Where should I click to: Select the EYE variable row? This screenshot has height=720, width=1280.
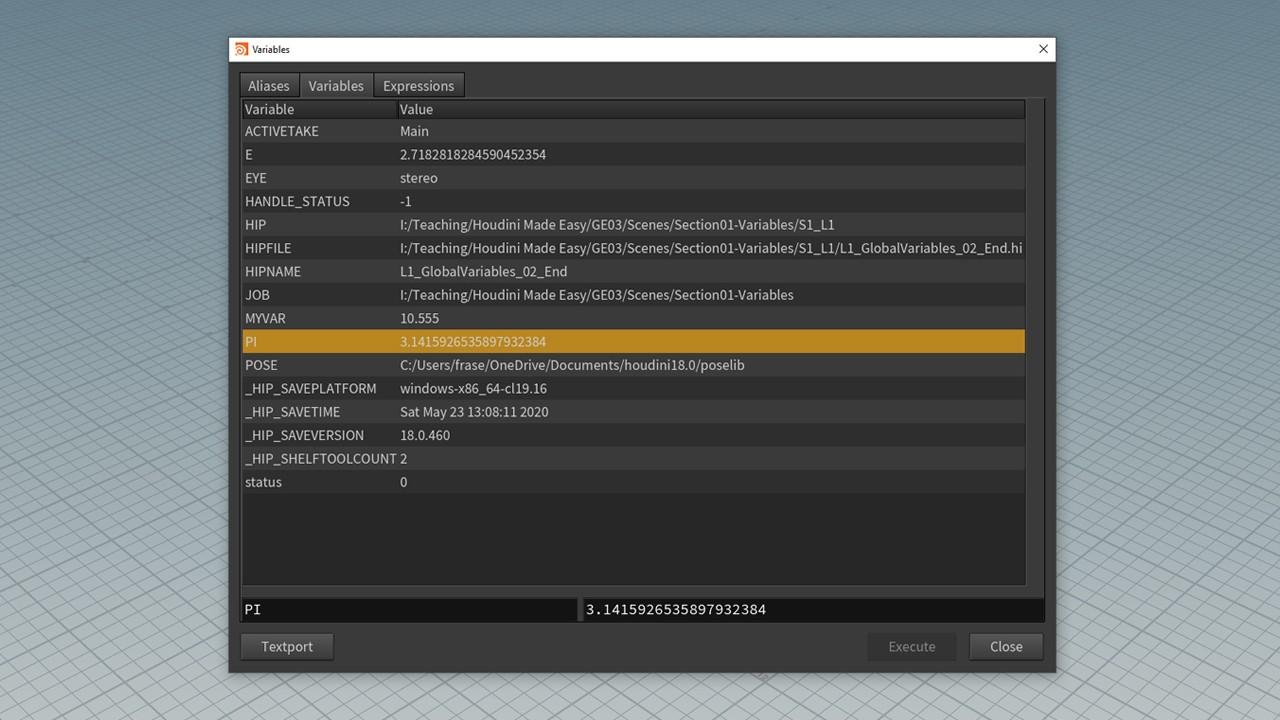[634, 178]
